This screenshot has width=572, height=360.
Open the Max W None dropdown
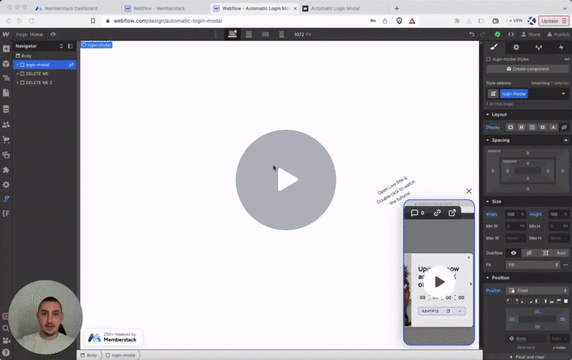(515, 238)
